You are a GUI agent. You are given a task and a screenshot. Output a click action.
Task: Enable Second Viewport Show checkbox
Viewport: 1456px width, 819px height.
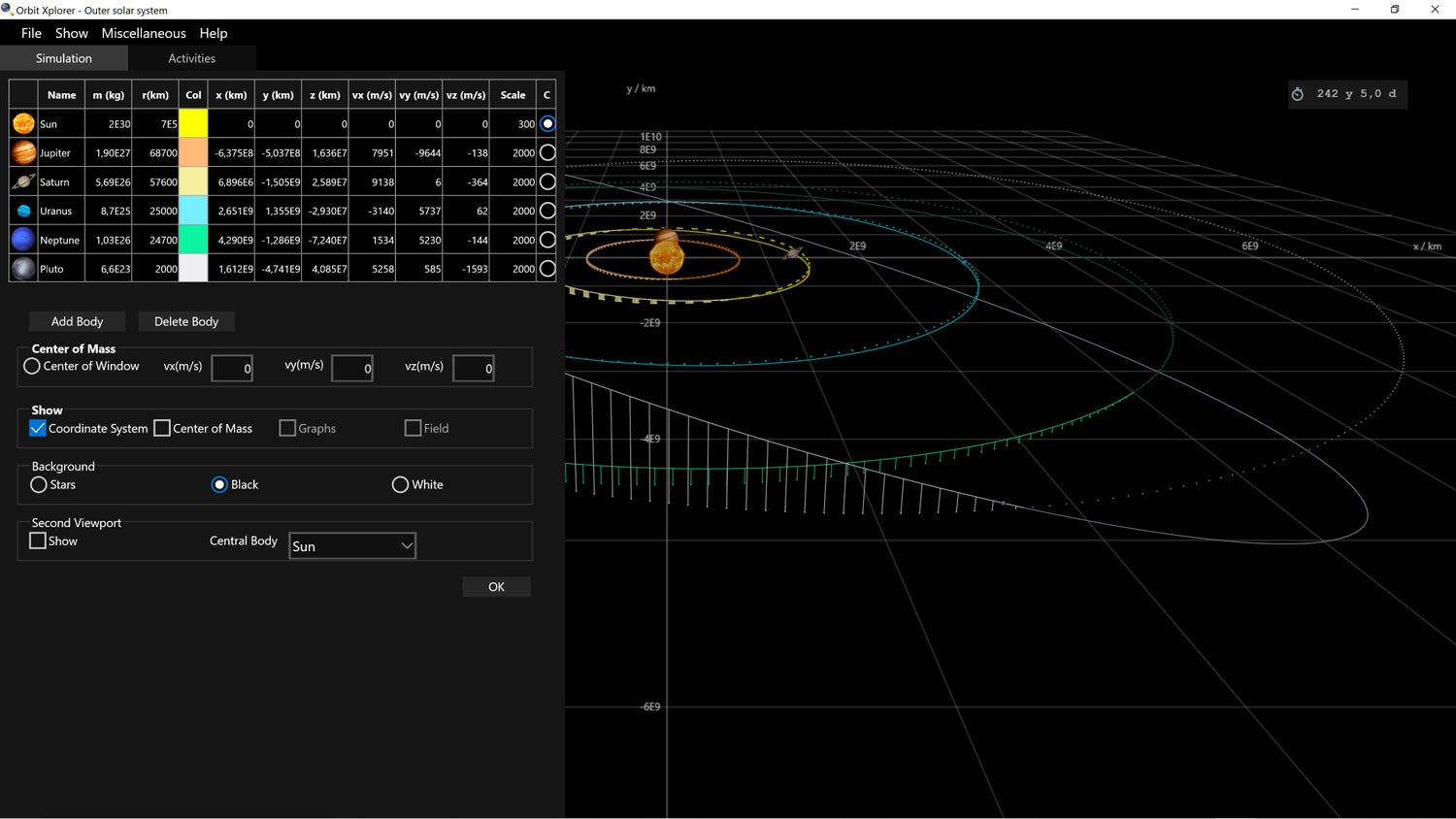(x=38, y=541)
